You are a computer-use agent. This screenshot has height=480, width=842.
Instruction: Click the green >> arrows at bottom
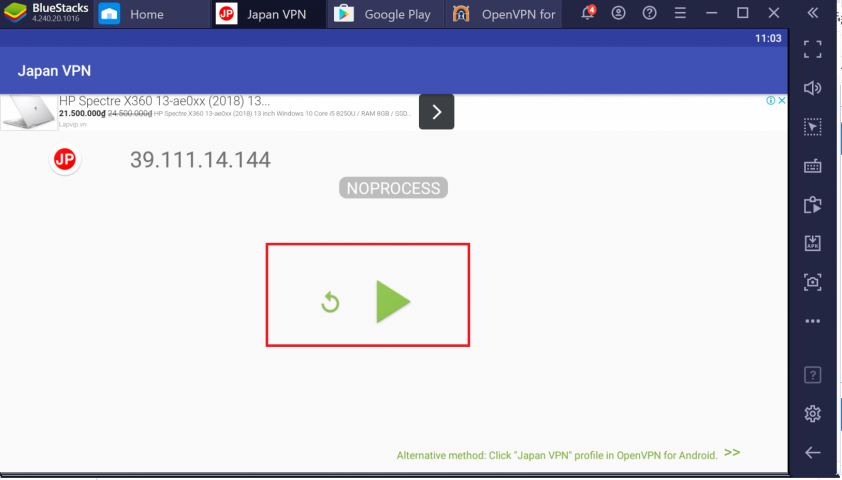(x=732, y=453)
